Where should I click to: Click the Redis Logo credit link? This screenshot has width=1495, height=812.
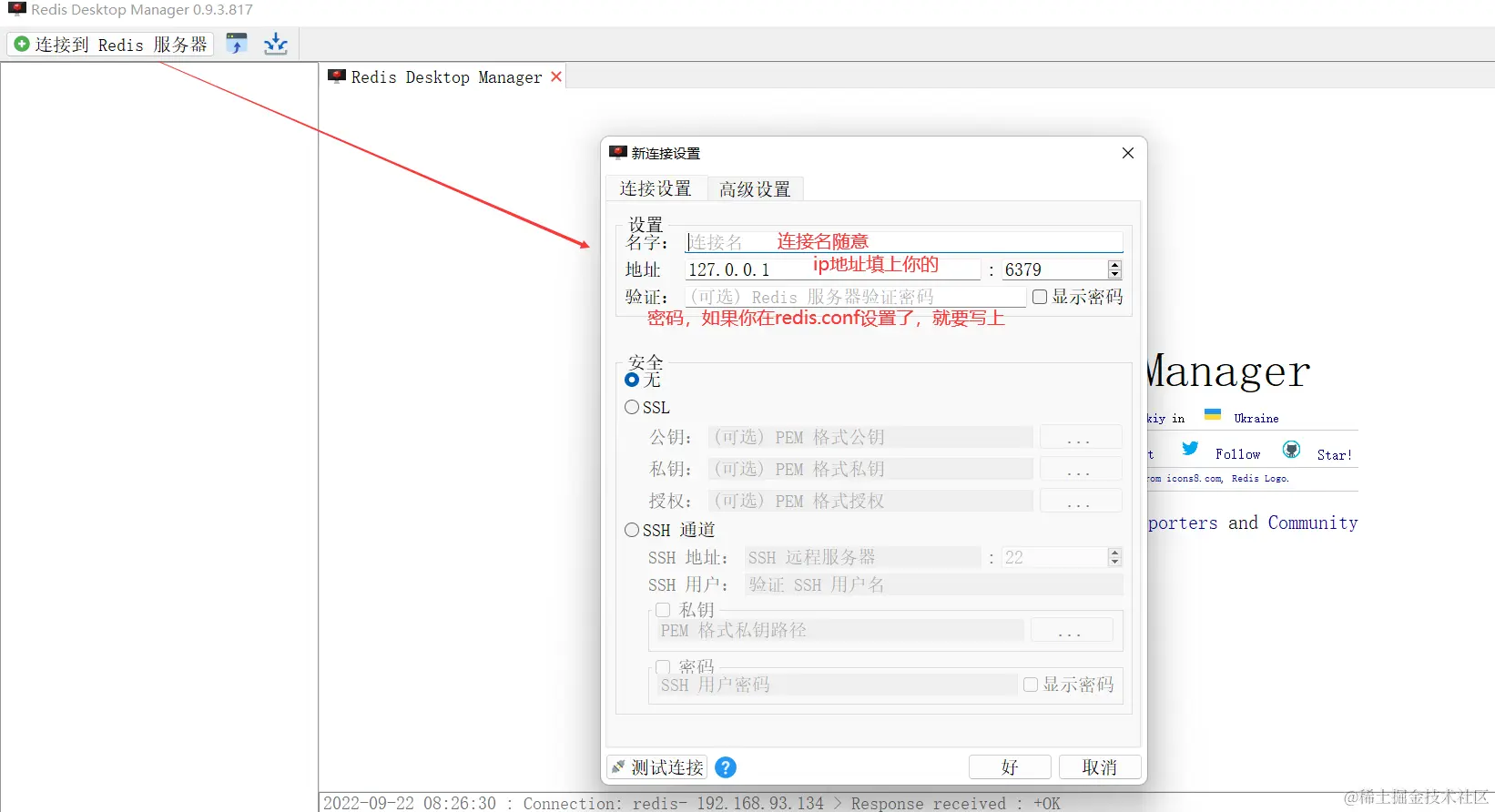pos(1260,478)
